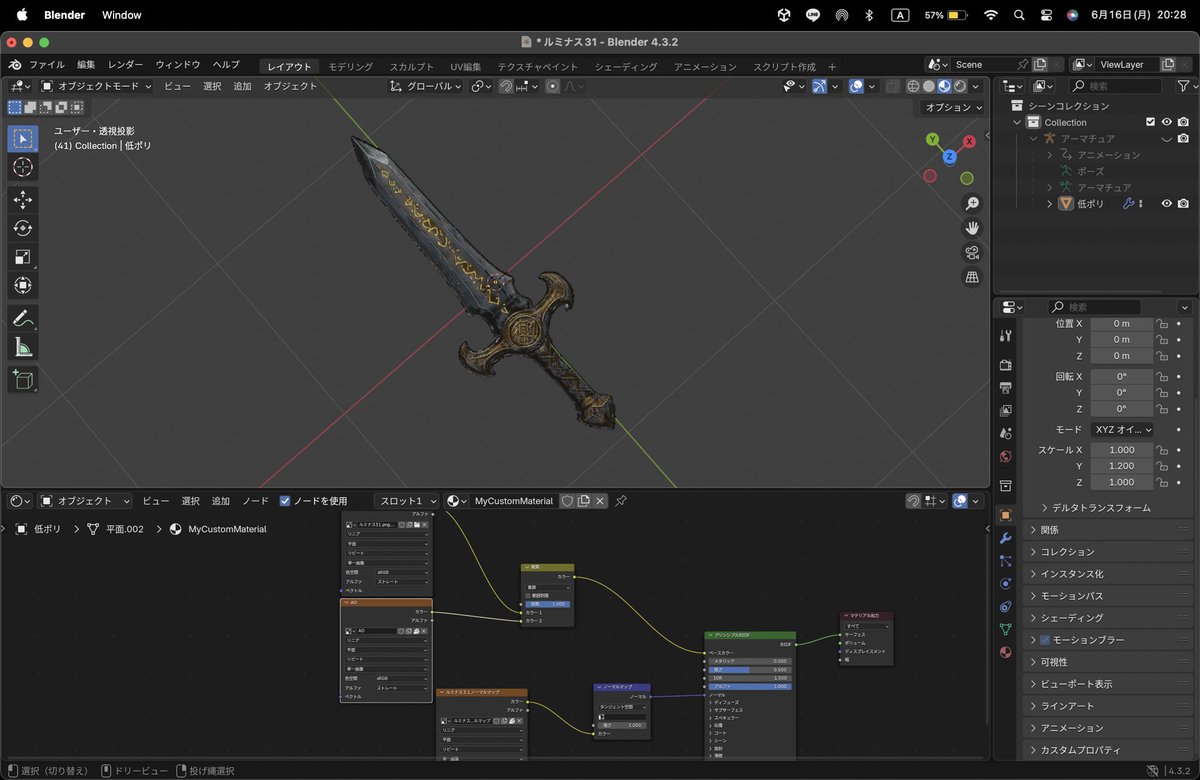This screenshot has width=1200, height=780.
Task: Activate the Scale tool
Action: click(23, 257)
